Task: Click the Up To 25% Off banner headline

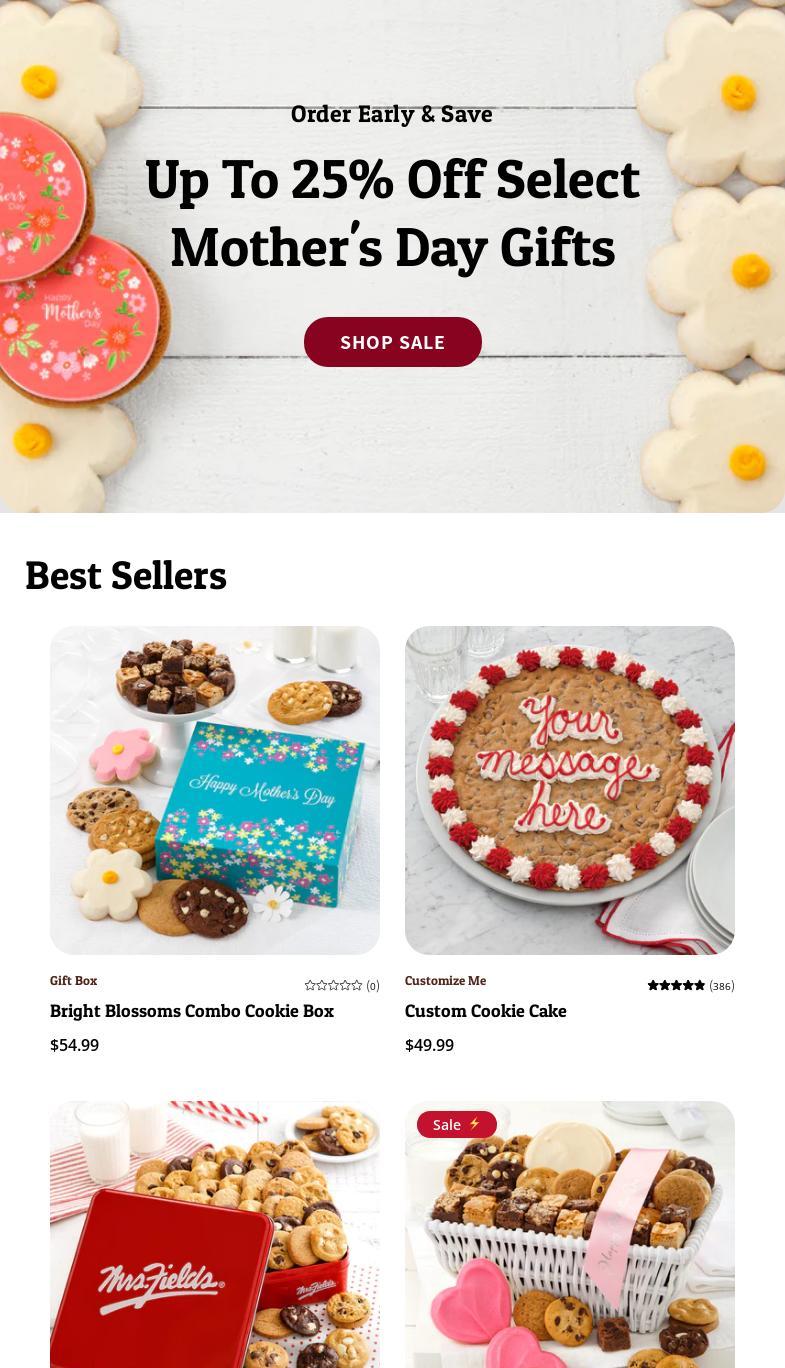Action: pyautogui.click(x=392, y=212)
